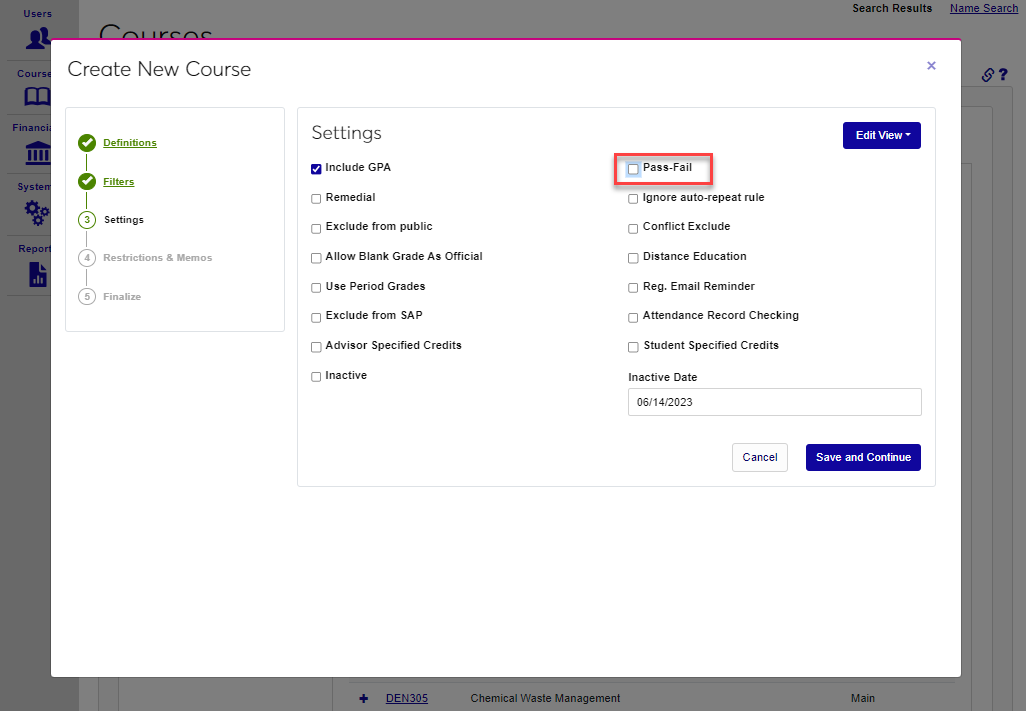The height and width of the screenshot is (711, 1026).
Task: Click the Create New Course title
Action: [159, 69]
